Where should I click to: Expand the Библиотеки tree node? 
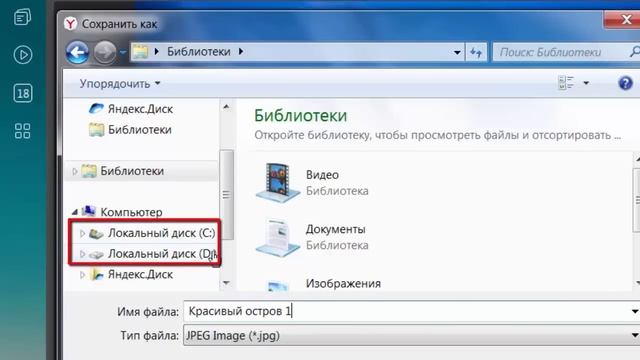(x=75, y=171)
